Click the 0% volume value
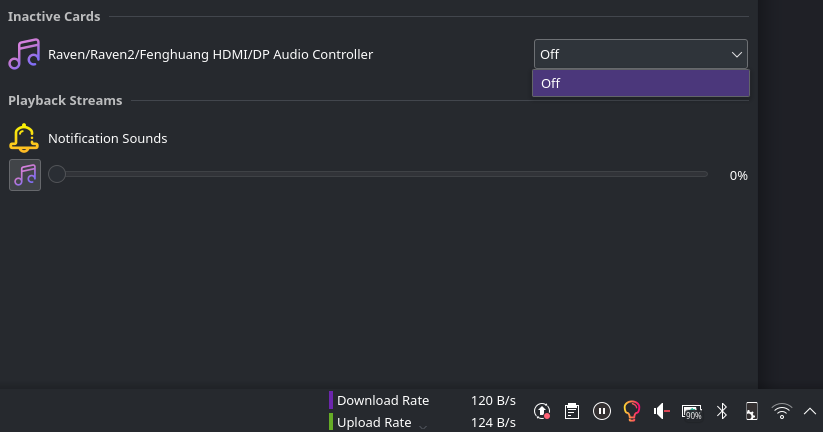823x432 pixels. [x=738, y=175]
